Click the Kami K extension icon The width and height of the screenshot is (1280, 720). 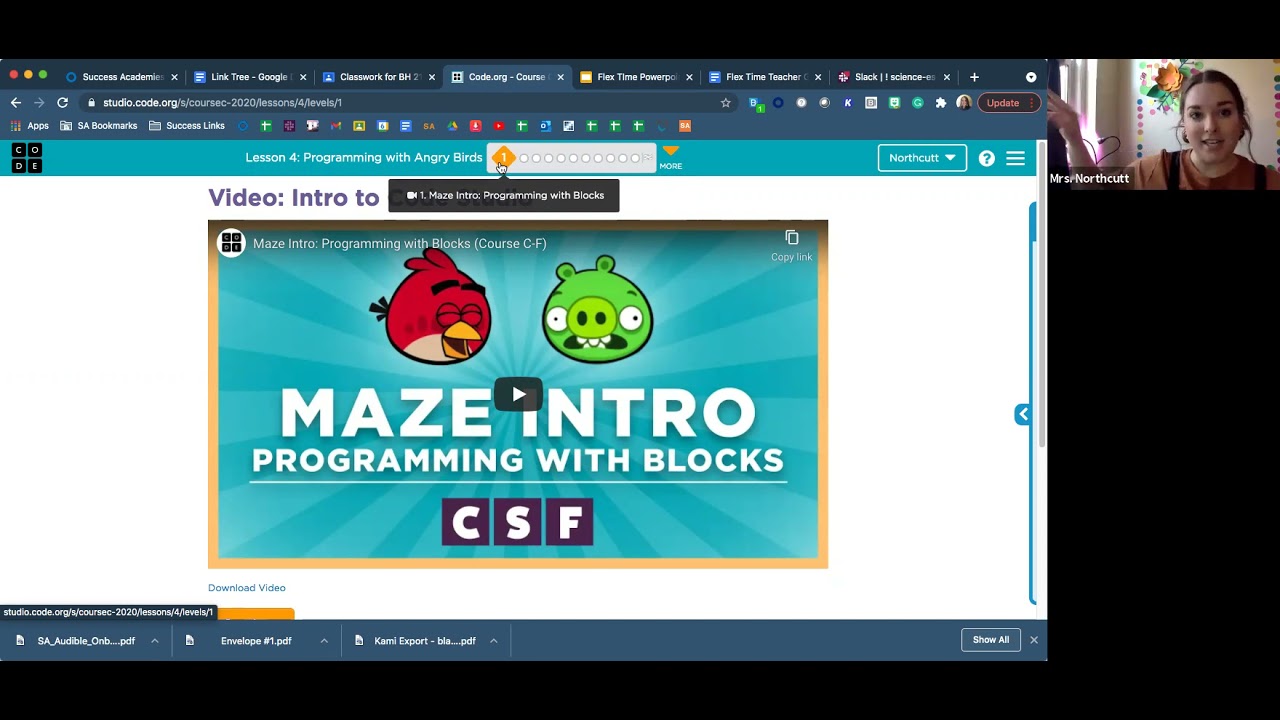(x=848, y=103)
